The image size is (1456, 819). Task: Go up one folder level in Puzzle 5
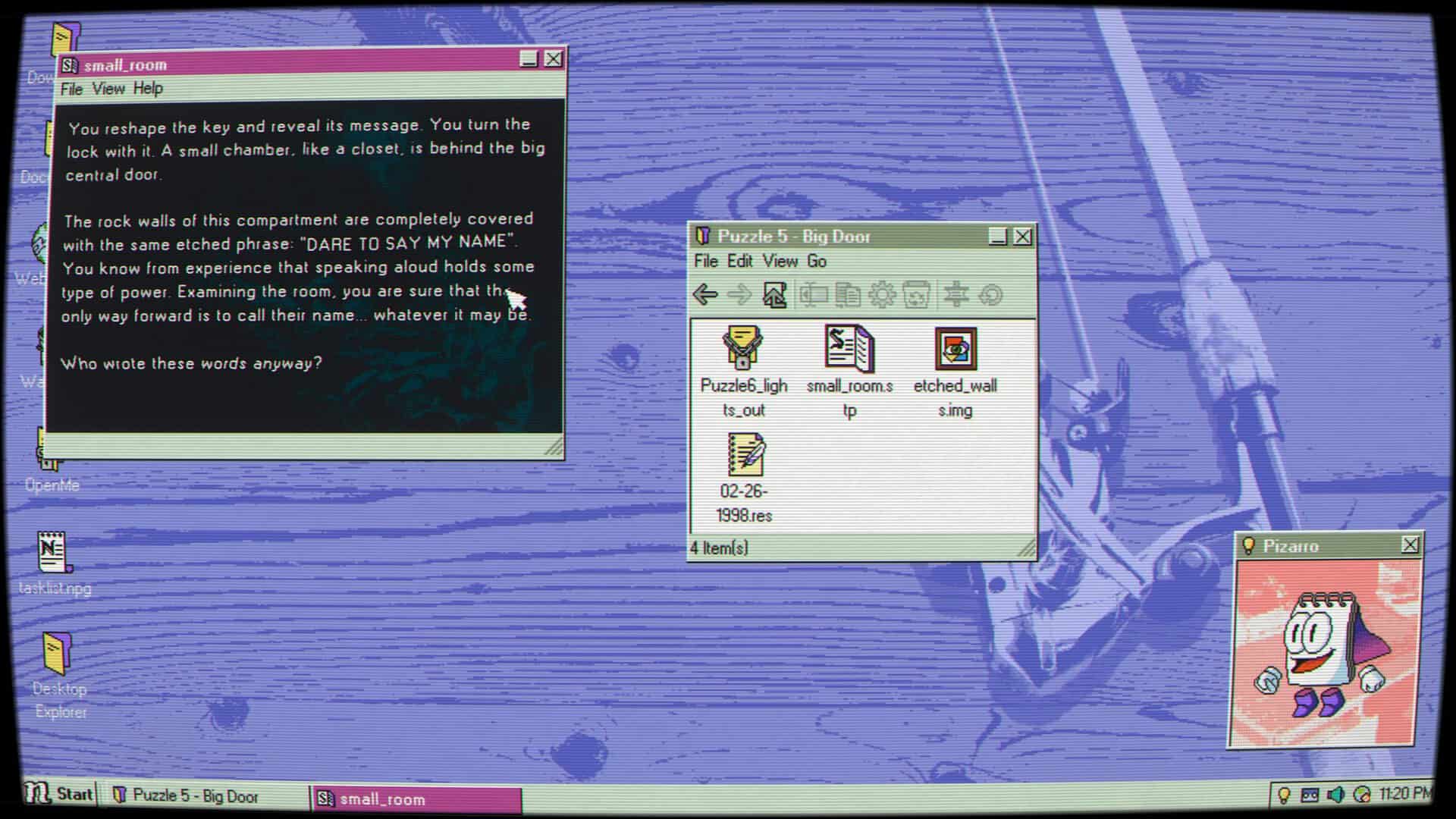point(774,294)
